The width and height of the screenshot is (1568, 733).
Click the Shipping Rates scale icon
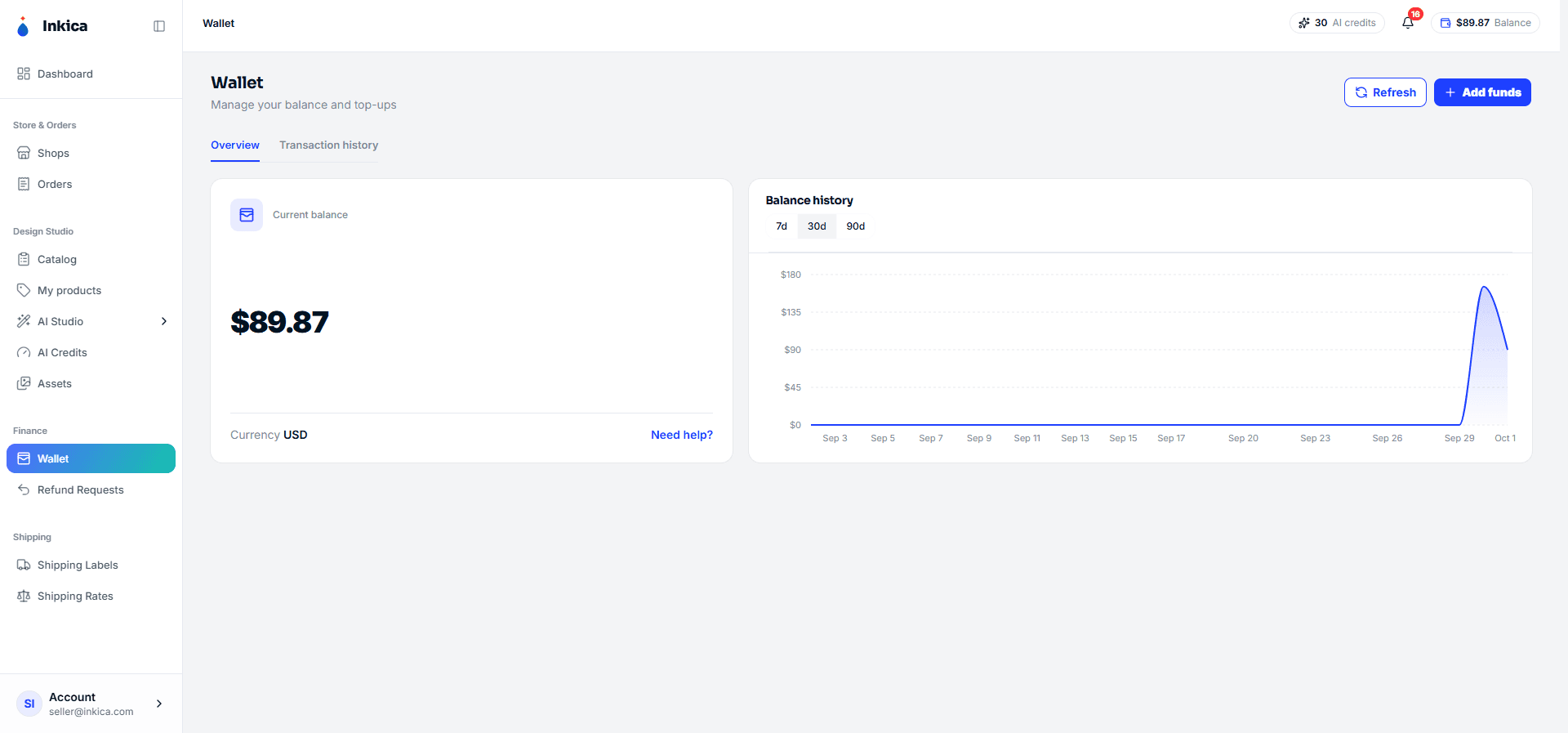coord(24,596)
